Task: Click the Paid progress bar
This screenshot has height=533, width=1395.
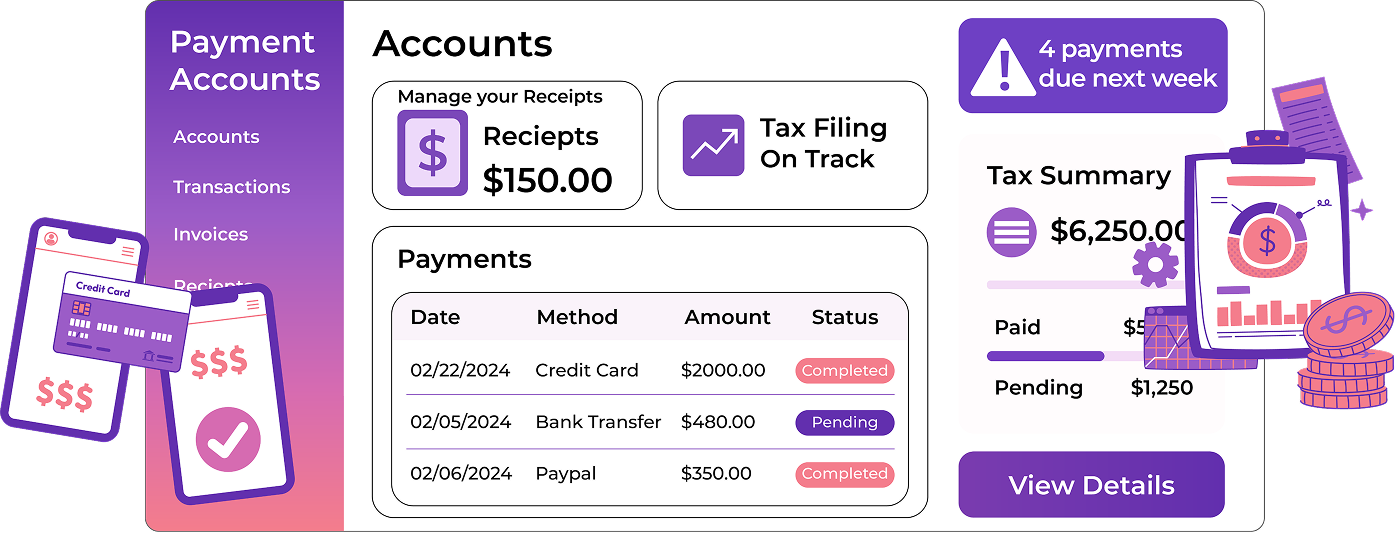Action: [1046, 356]
